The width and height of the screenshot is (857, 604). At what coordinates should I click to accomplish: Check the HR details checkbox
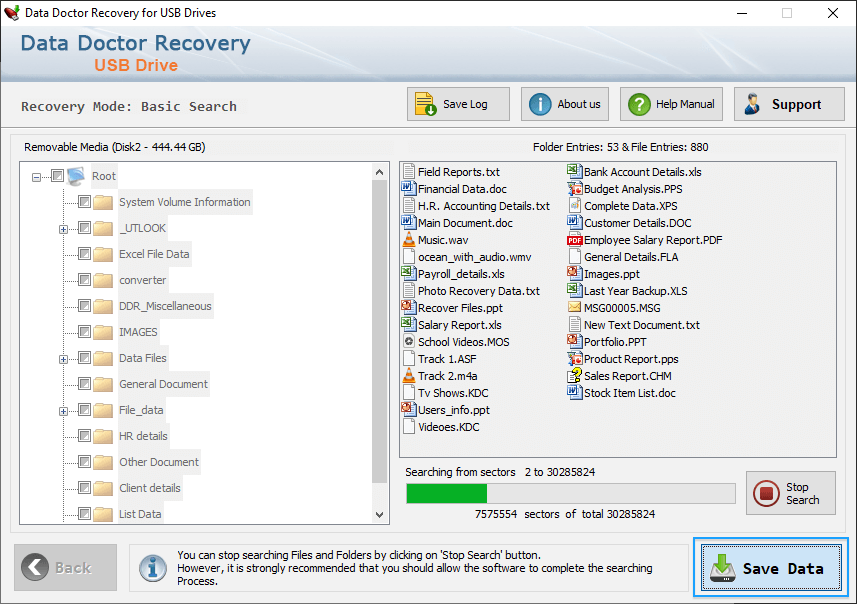[x=84, y=436]
